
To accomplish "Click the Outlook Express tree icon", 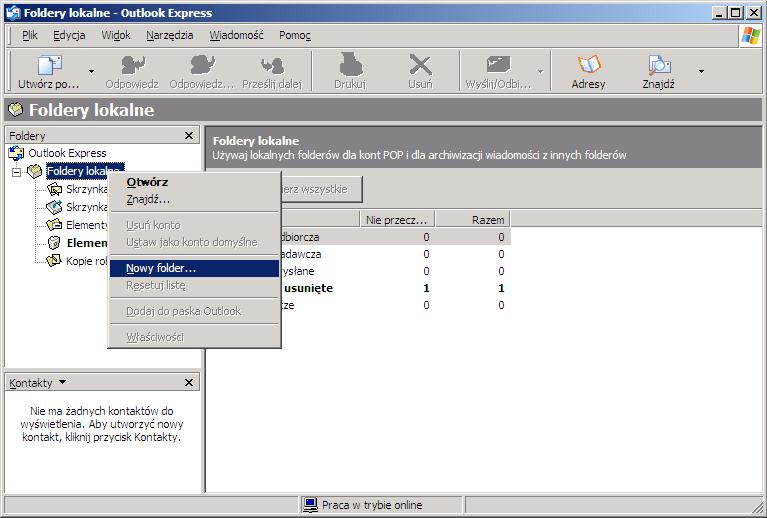I will tap(16, 153).
